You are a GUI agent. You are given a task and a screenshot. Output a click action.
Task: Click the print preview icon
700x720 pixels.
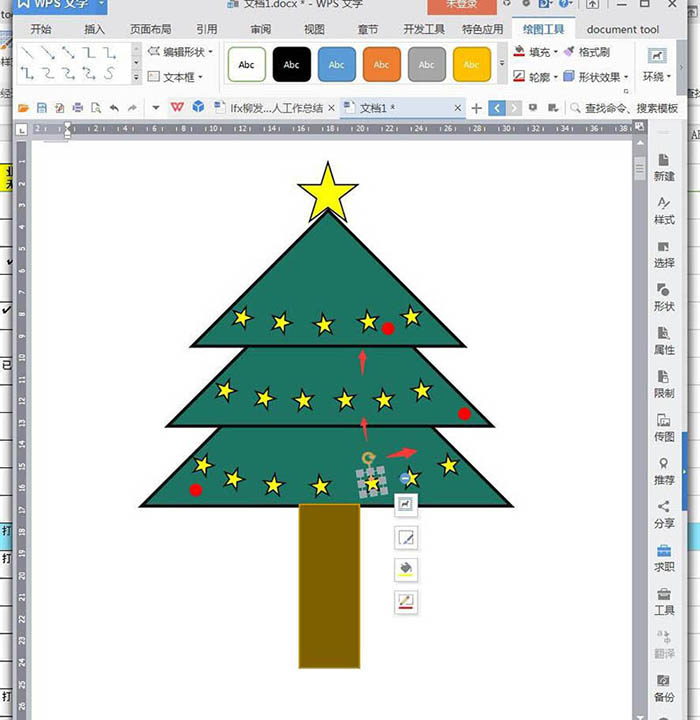pyautogui.click(x=96, y=108)
